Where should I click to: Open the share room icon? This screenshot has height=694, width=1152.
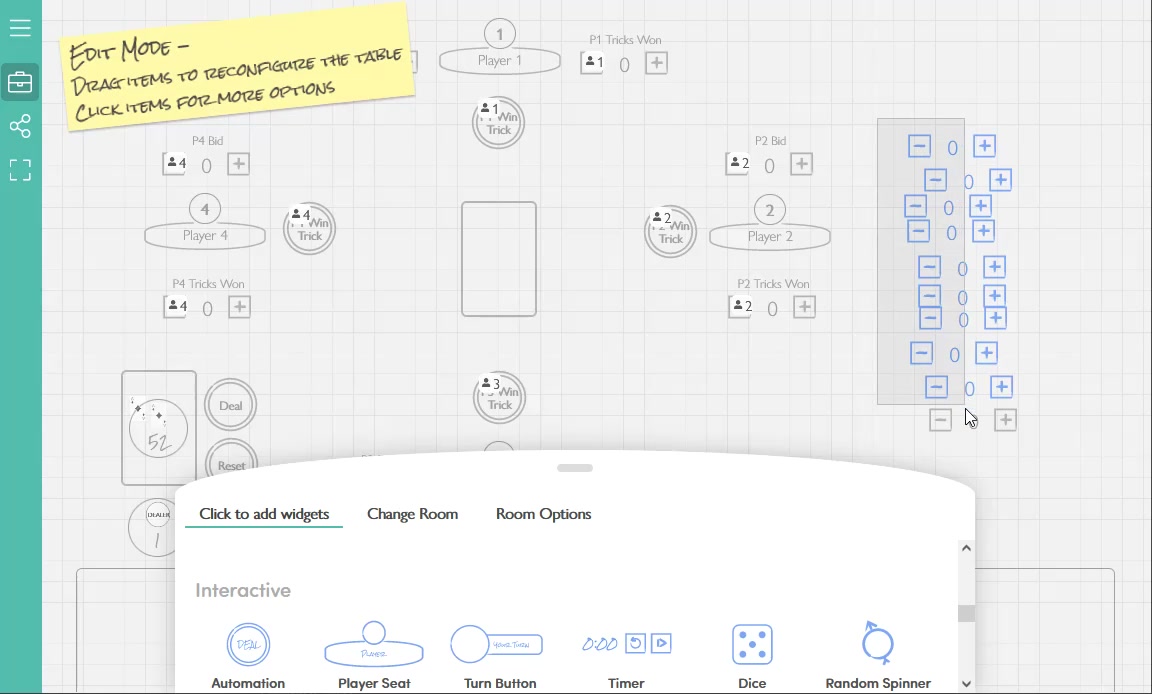20,126
